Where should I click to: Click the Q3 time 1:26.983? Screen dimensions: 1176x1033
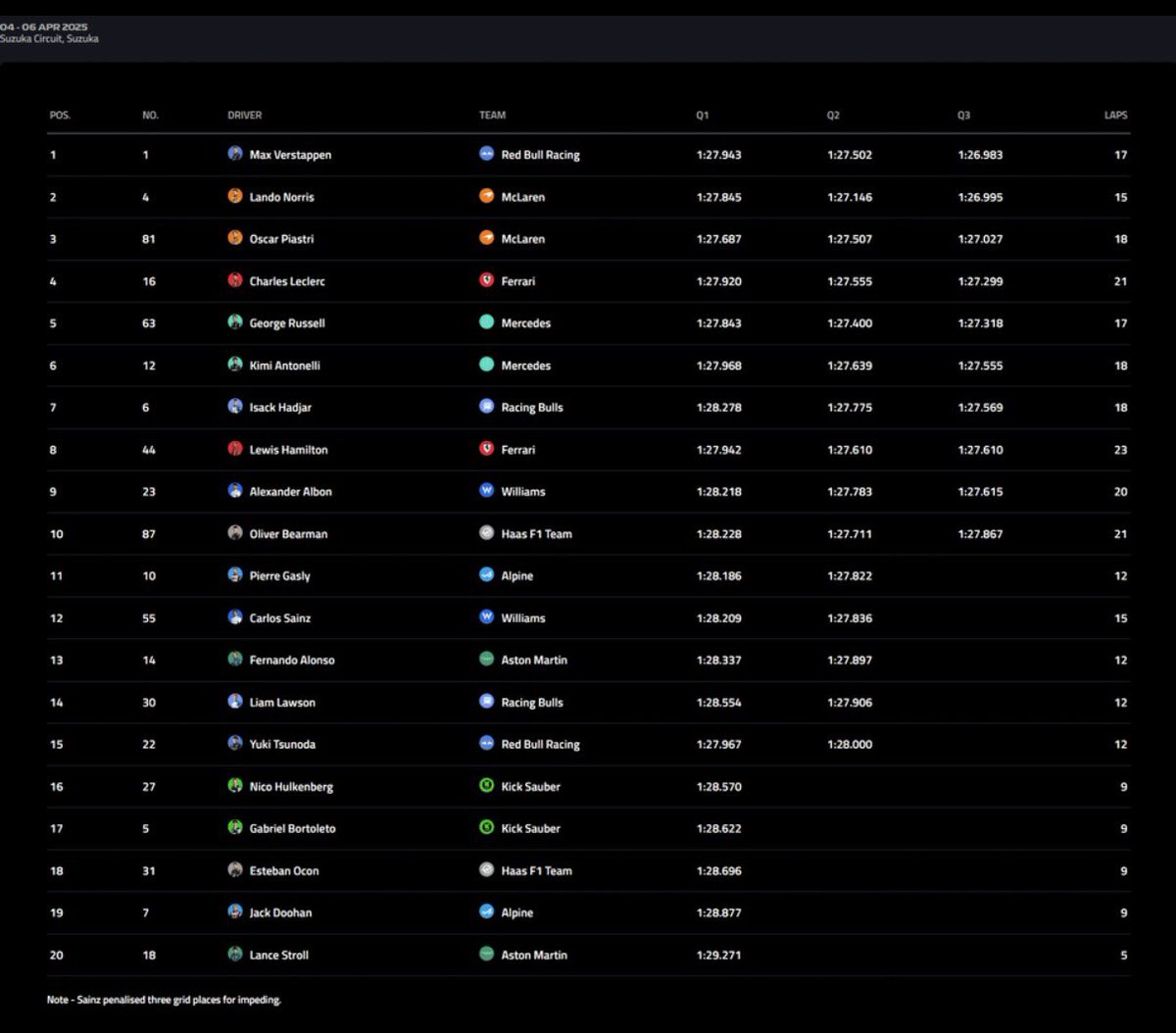click(x=980, y=155)
